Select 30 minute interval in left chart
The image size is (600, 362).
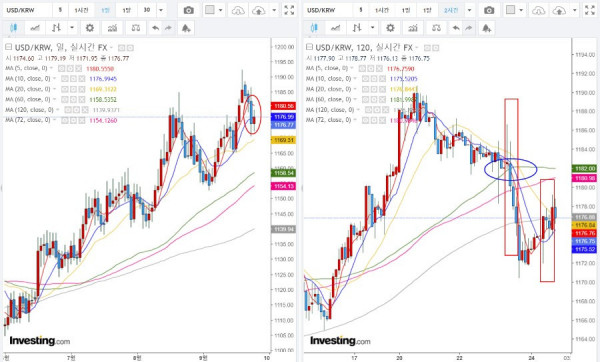pyautogui.click(x=147, y=10)
